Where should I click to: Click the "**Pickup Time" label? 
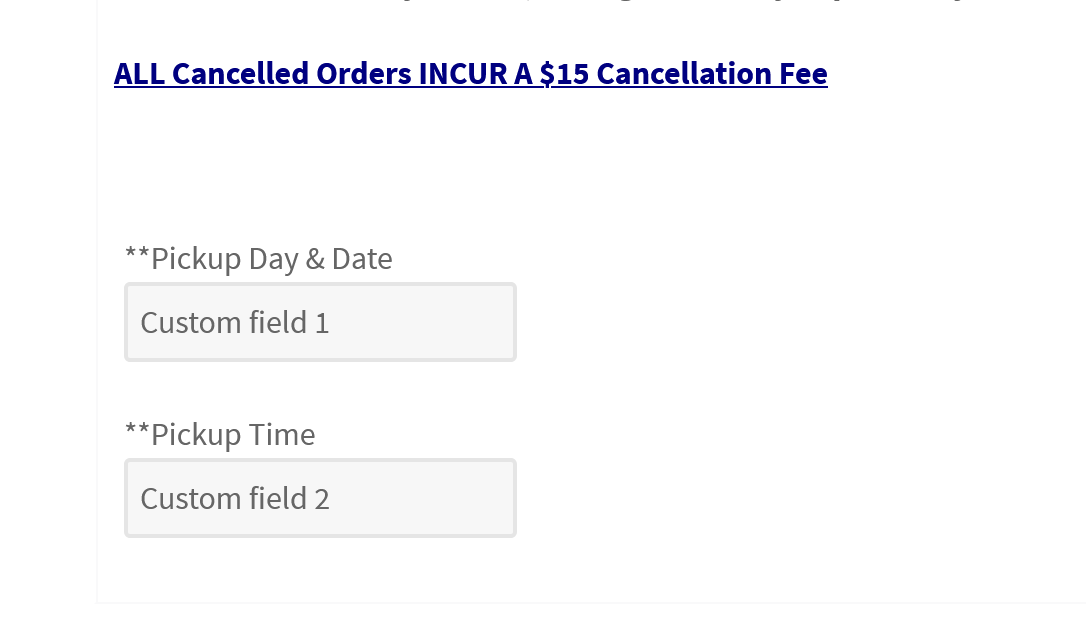pos(219,435)
